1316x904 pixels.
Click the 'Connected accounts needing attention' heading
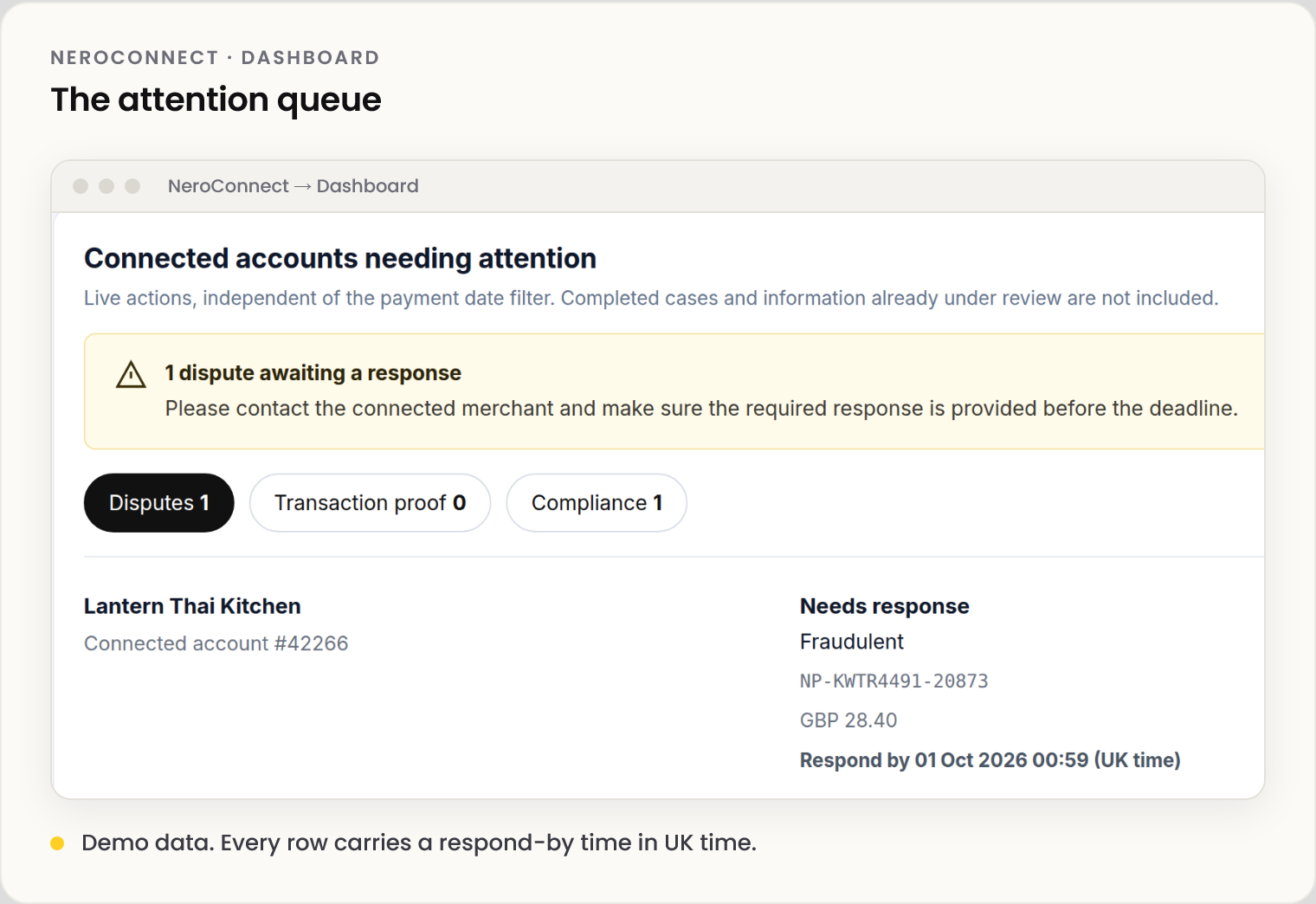(340, 258)
